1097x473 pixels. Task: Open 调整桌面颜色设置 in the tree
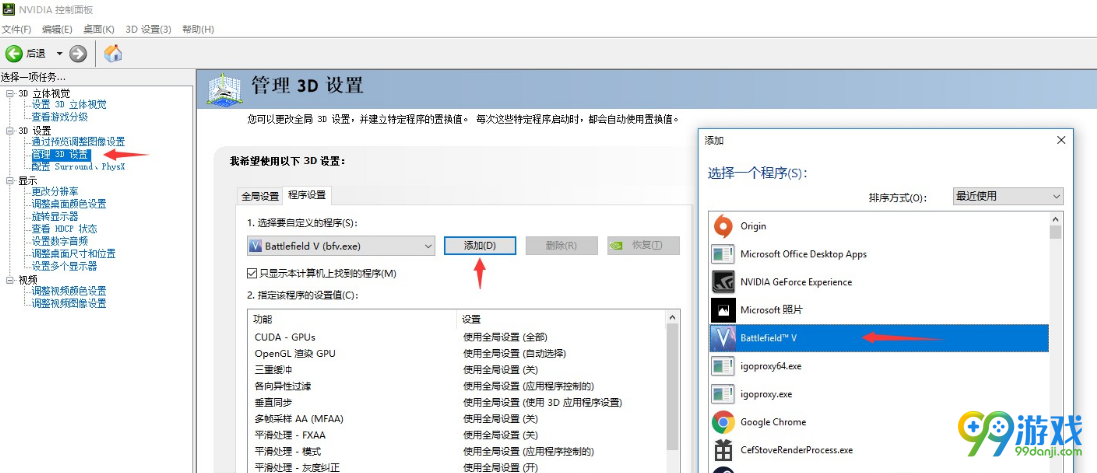pos(69,204)
